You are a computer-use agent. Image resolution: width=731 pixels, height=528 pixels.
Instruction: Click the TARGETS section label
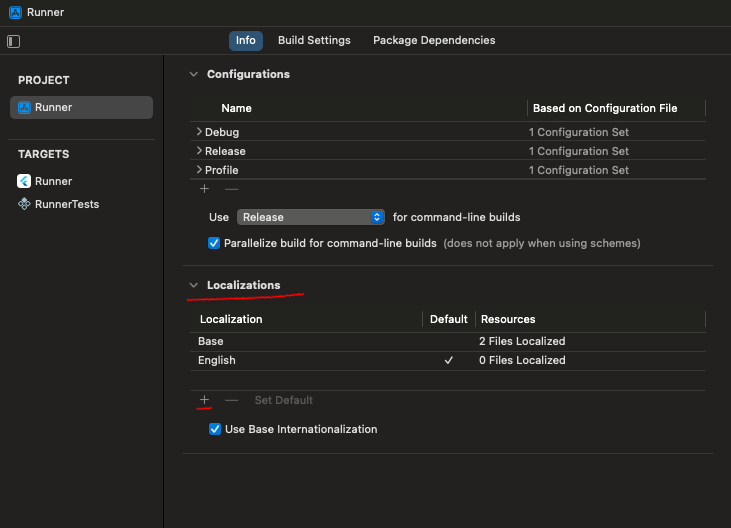click(44, 154)
